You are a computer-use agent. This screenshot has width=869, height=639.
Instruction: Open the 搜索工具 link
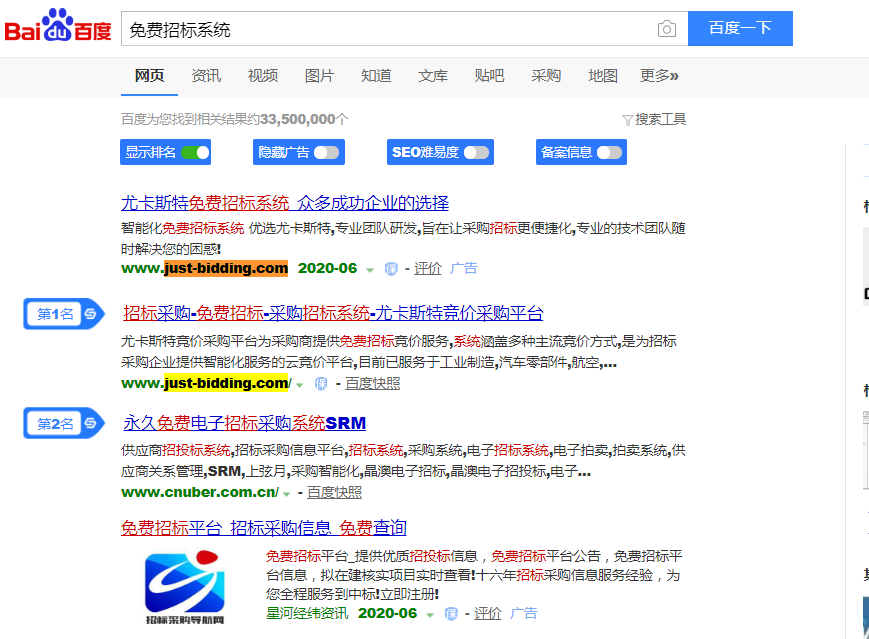coord(660,120)
